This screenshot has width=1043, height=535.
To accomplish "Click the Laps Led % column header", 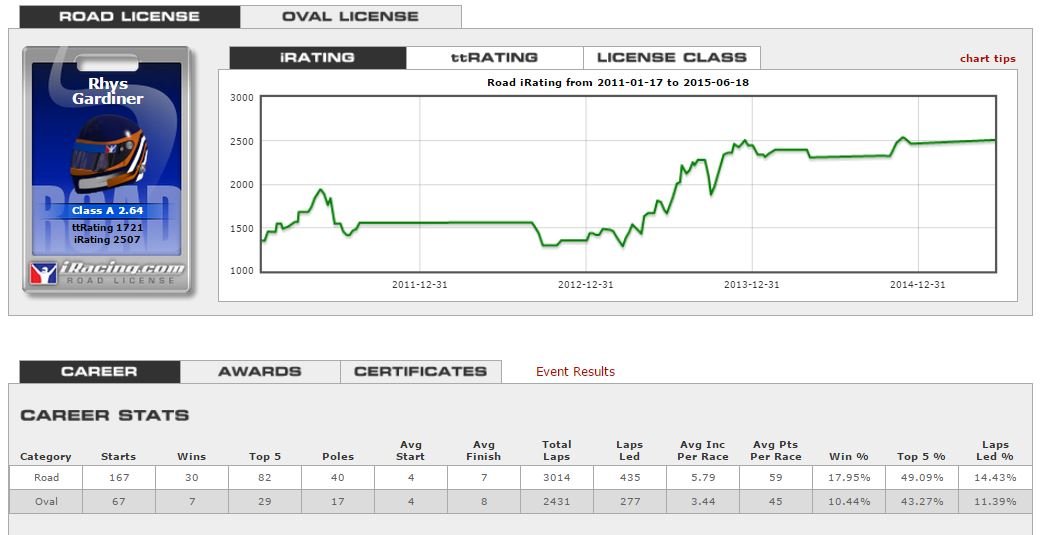I will pos(995,450).
